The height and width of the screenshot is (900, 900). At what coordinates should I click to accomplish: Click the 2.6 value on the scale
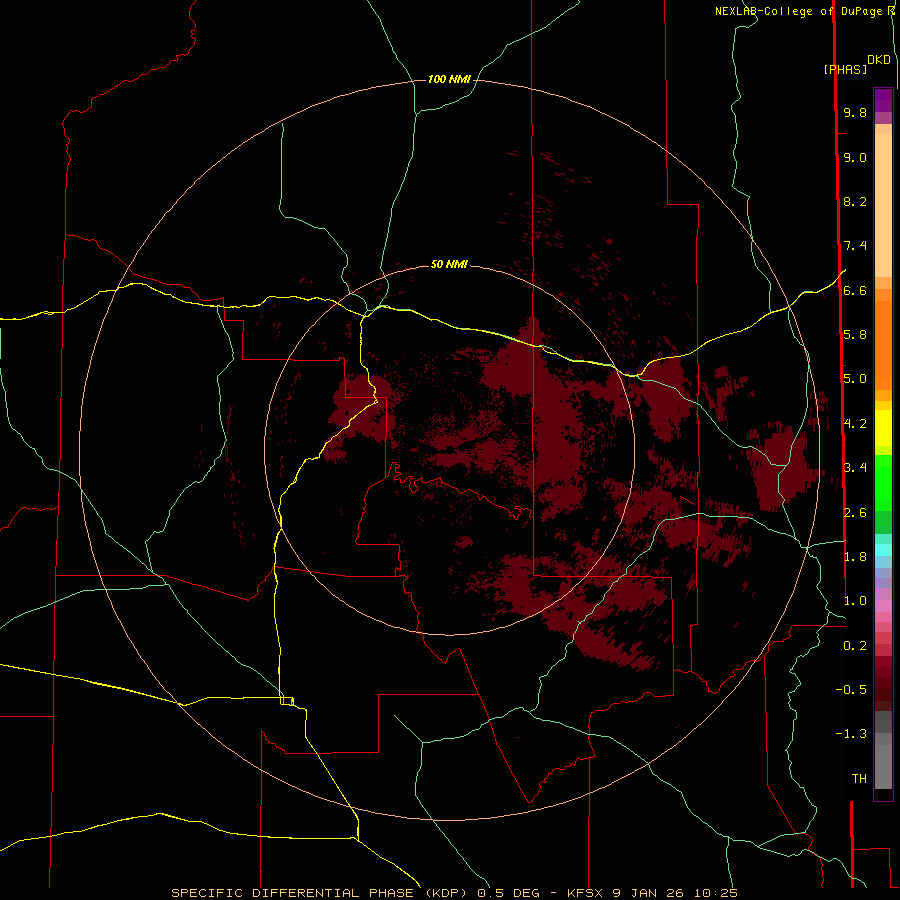pos(855,512)
